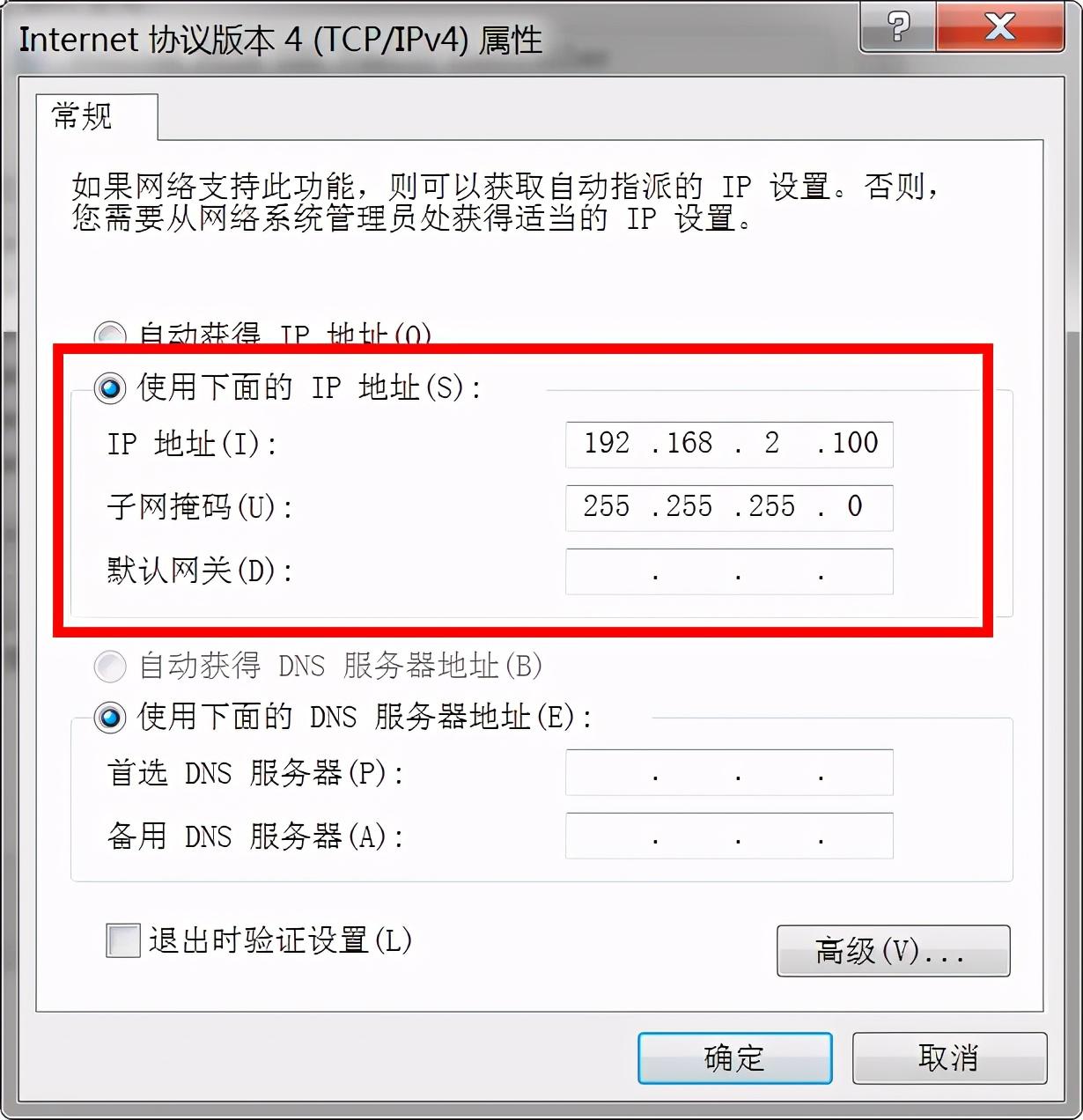1083x1120 pixels.
Task: Click the empty 默认网关 field
Action: [729, 571]
